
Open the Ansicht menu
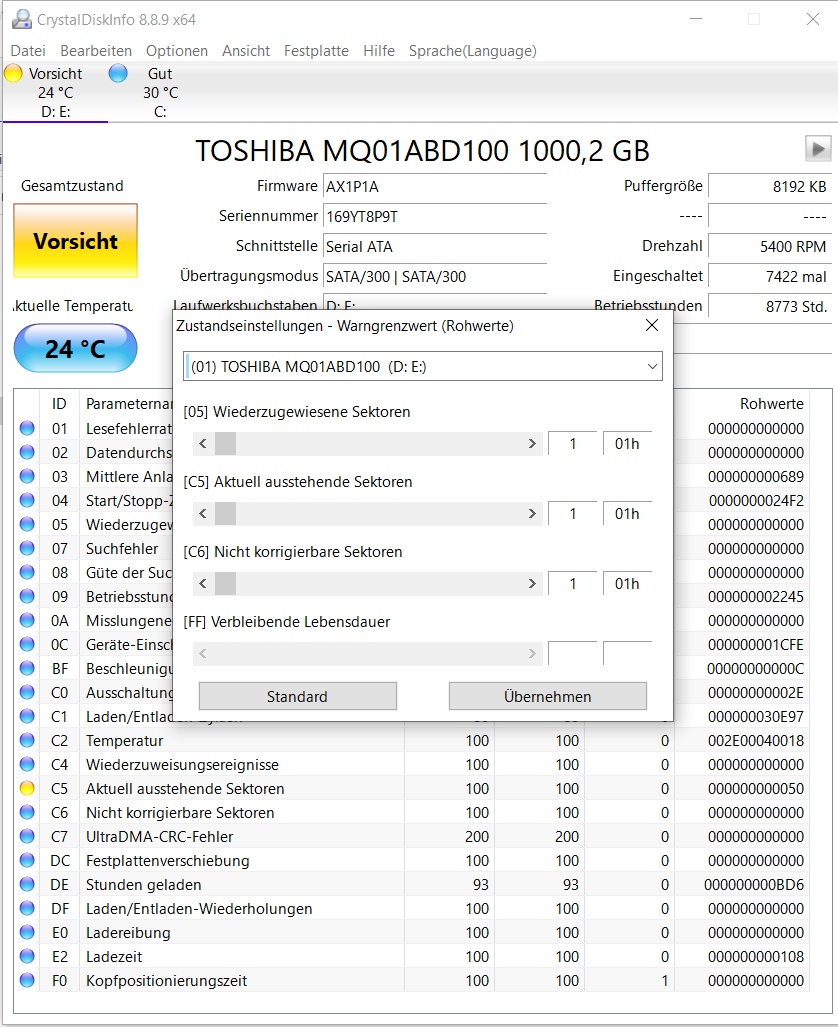246,51
